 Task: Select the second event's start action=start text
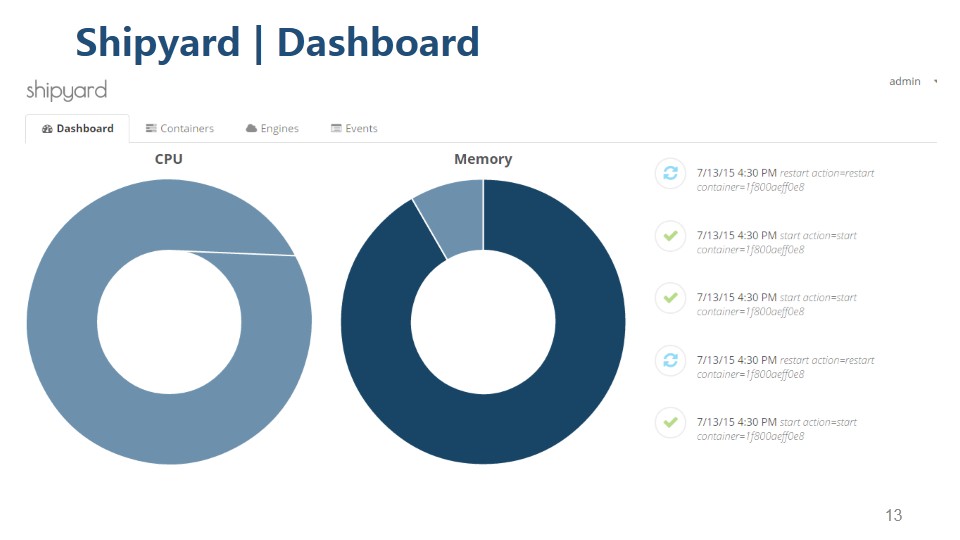818,236
